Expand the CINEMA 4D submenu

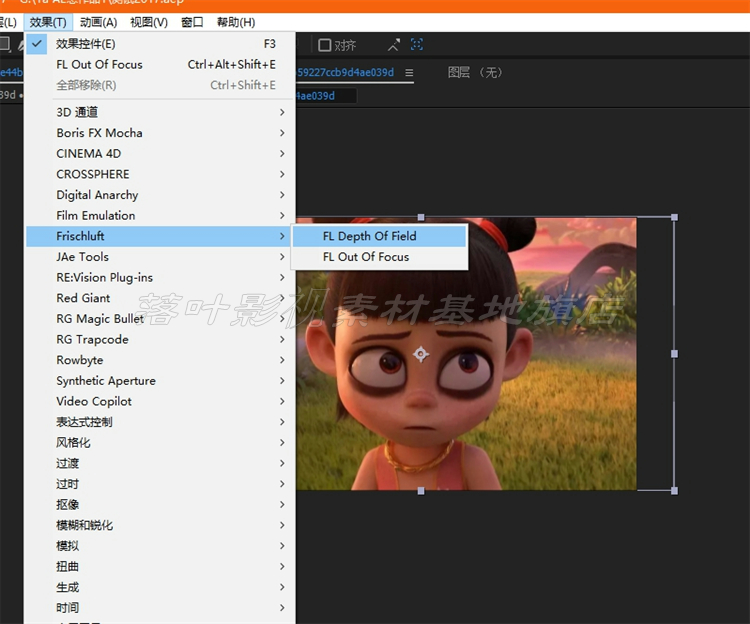160,153
